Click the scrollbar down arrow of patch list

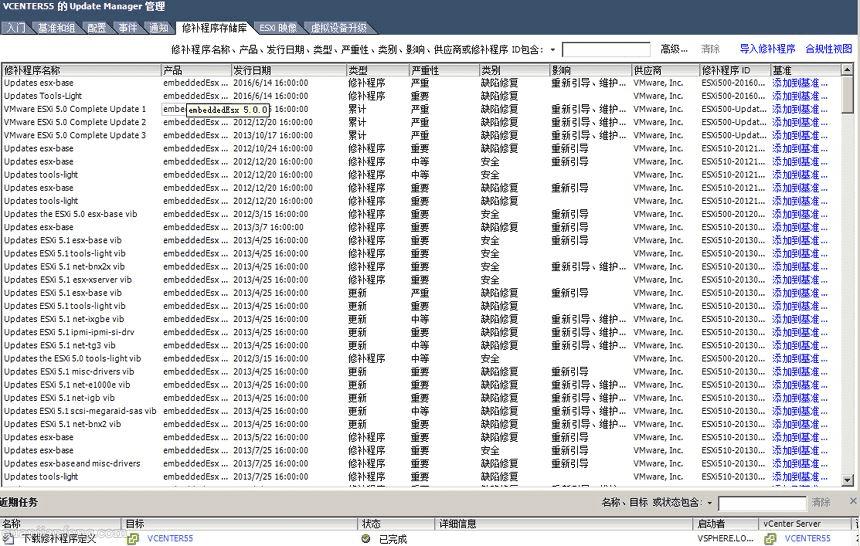tap(847, 480)
